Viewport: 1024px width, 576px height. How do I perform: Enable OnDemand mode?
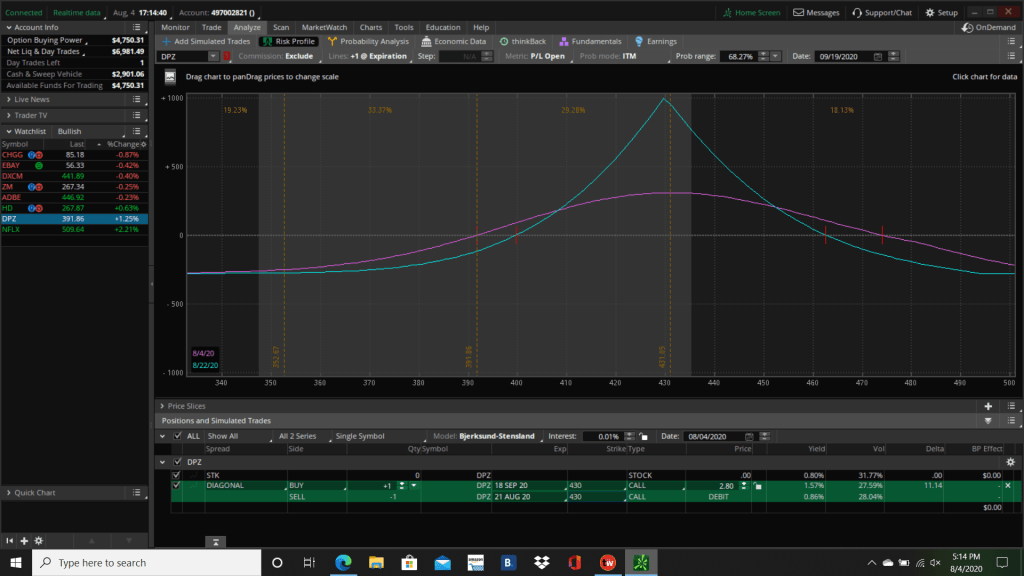point(988,28)
